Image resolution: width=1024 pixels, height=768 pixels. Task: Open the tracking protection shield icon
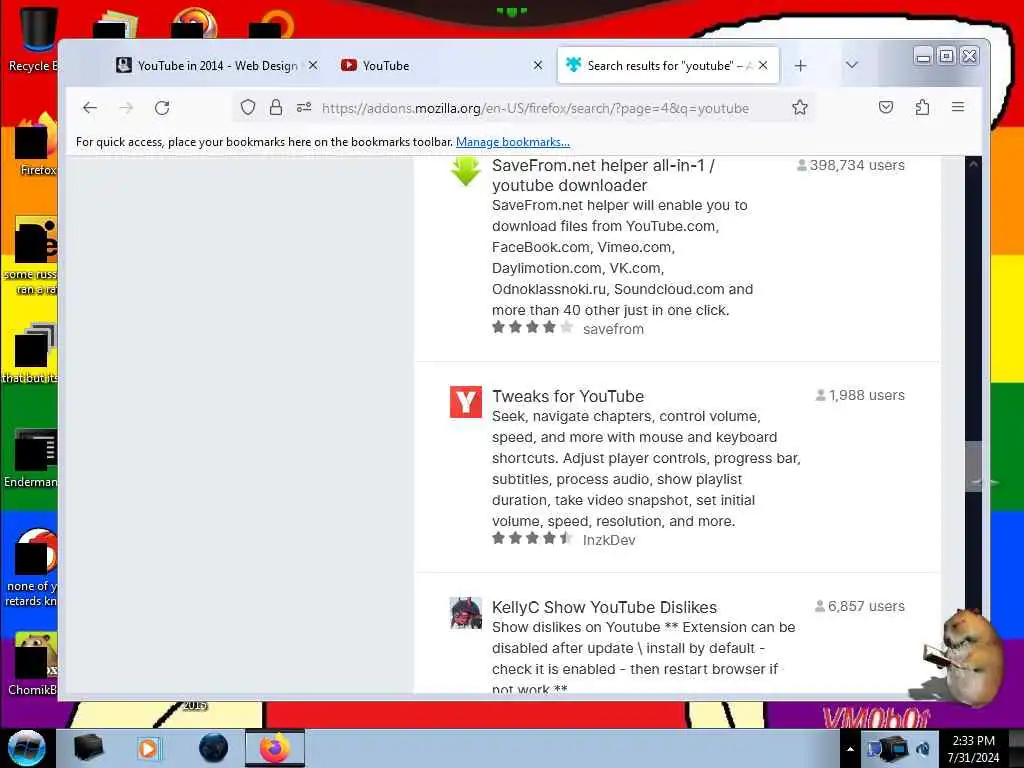point(248,107)
